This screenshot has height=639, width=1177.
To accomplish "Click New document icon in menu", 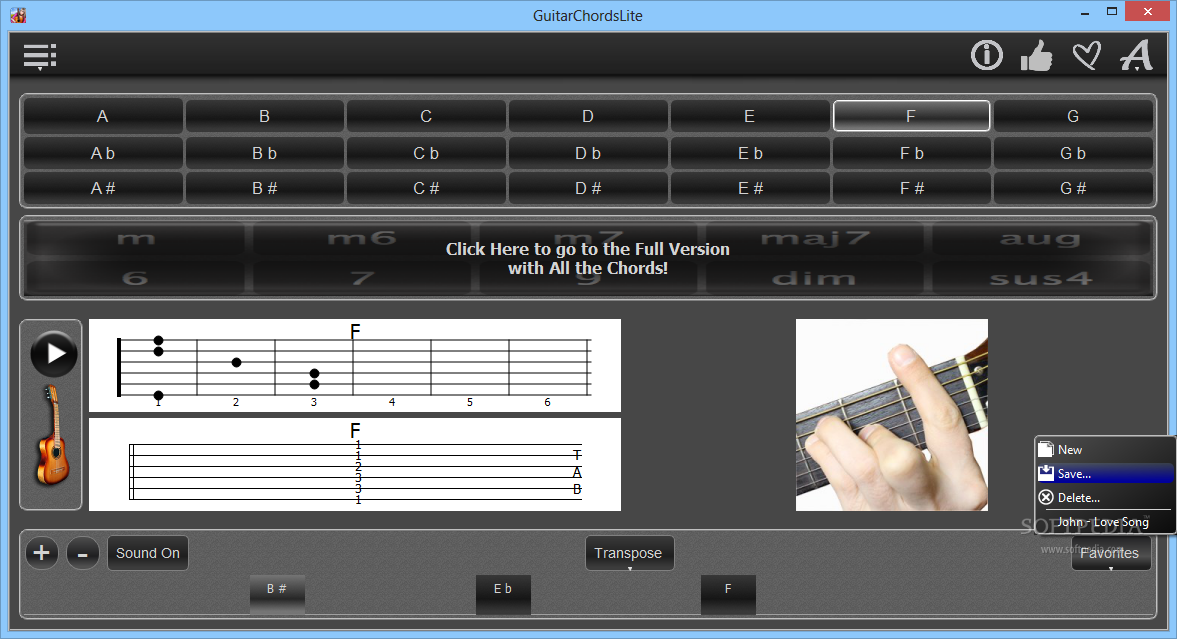I will (x=1046, y=450).
